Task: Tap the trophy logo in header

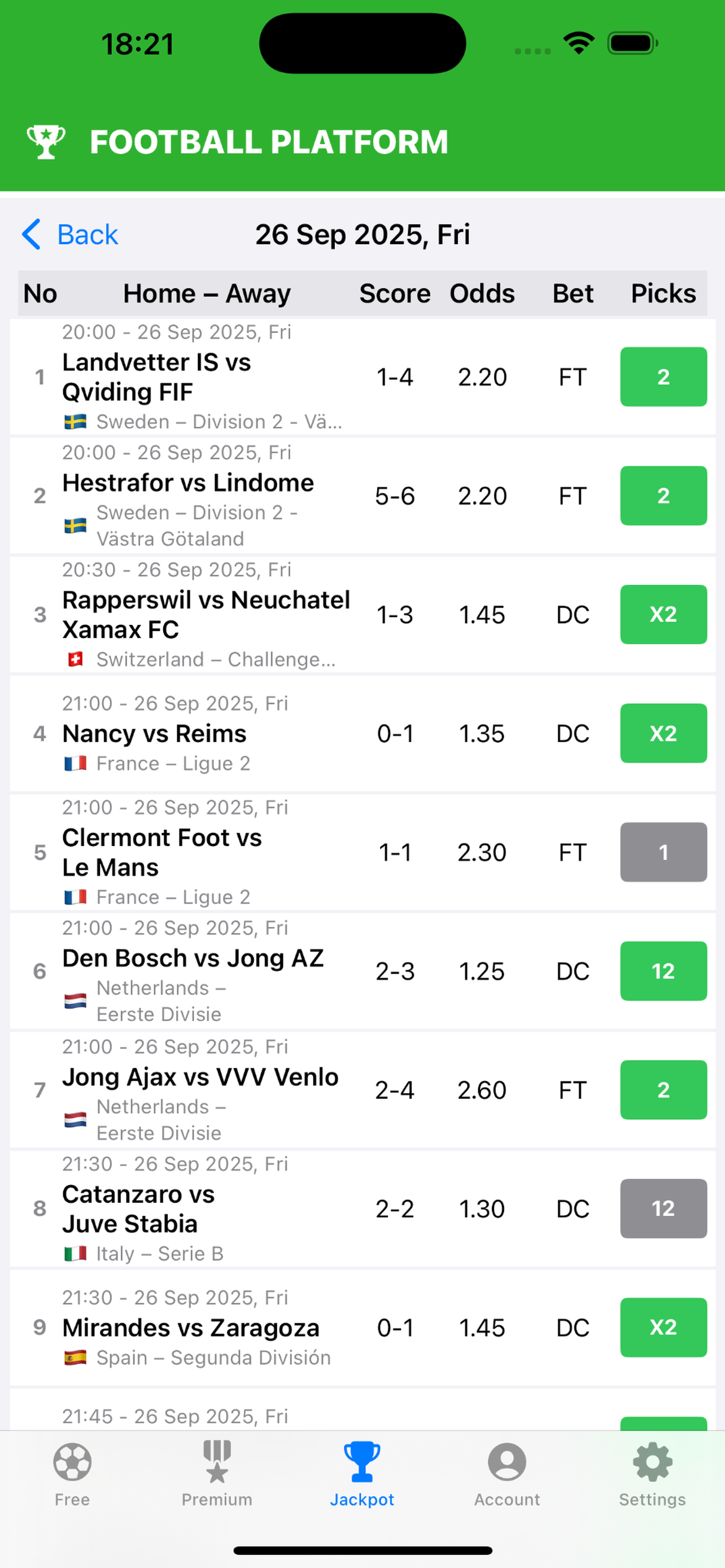Action: tap(46, 142)
